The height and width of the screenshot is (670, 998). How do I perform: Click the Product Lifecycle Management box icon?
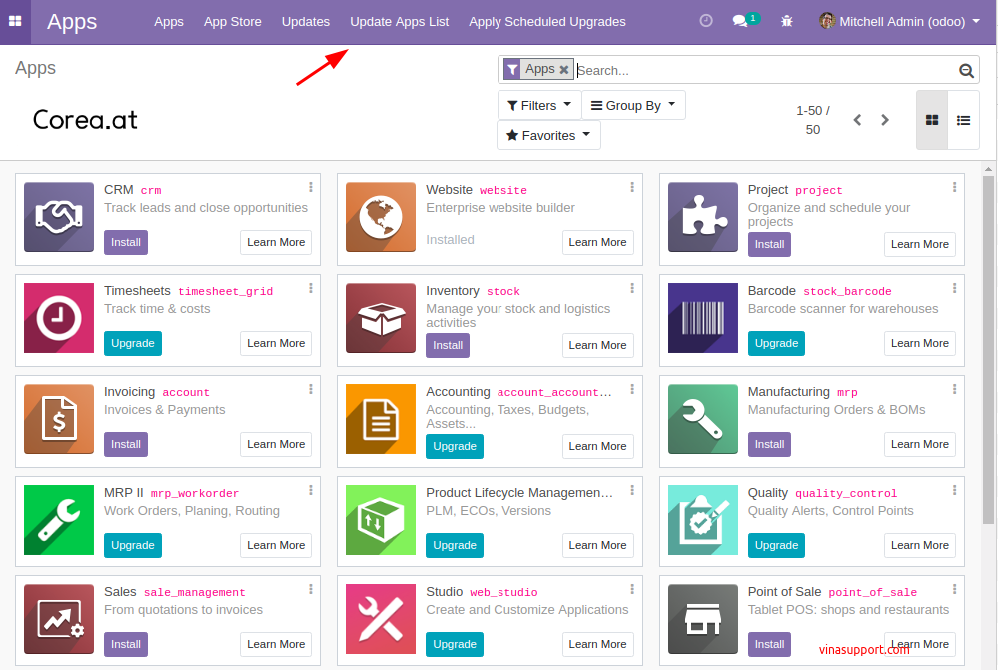click(381, 520)
